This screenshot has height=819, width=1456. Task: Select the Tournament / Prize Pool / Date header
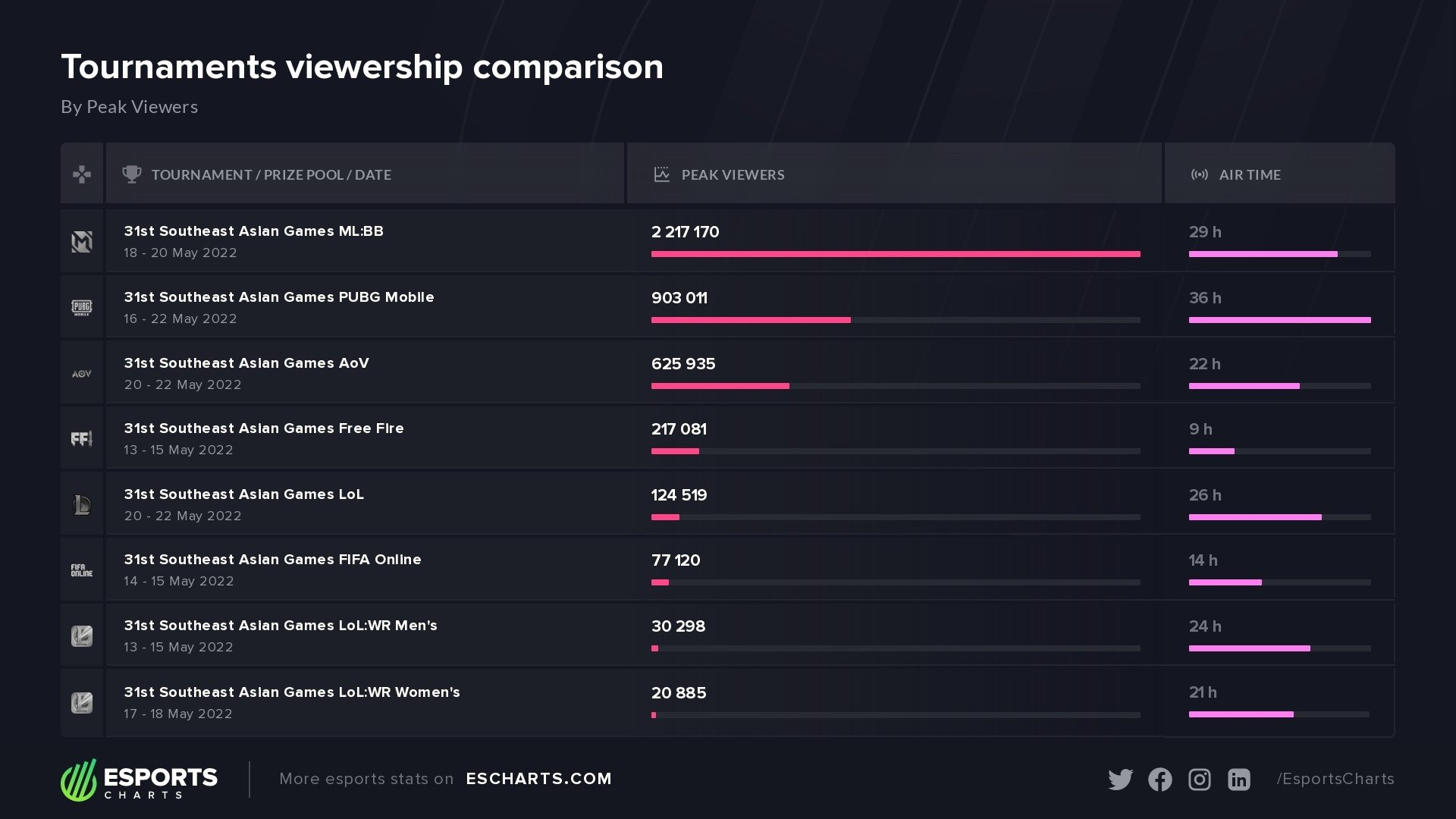coord(271,175)
